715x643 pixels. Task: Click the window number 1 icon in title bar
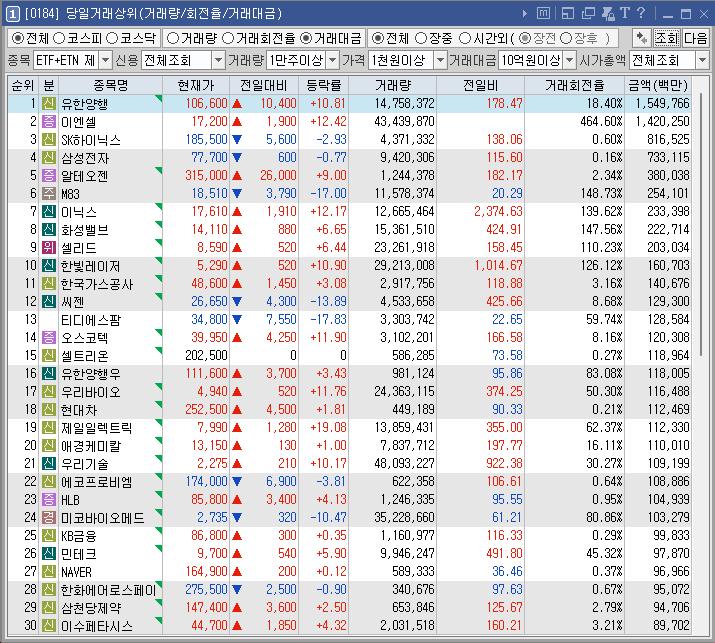(12, 14)
